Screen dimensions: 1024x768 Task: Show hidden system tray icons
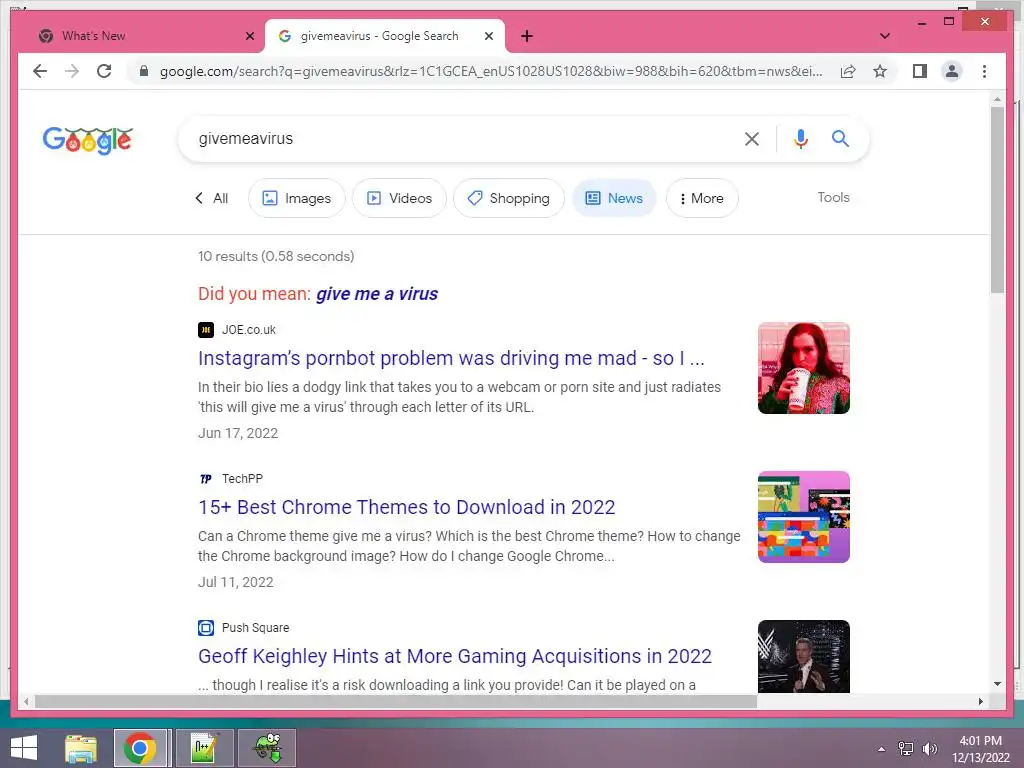881,749
